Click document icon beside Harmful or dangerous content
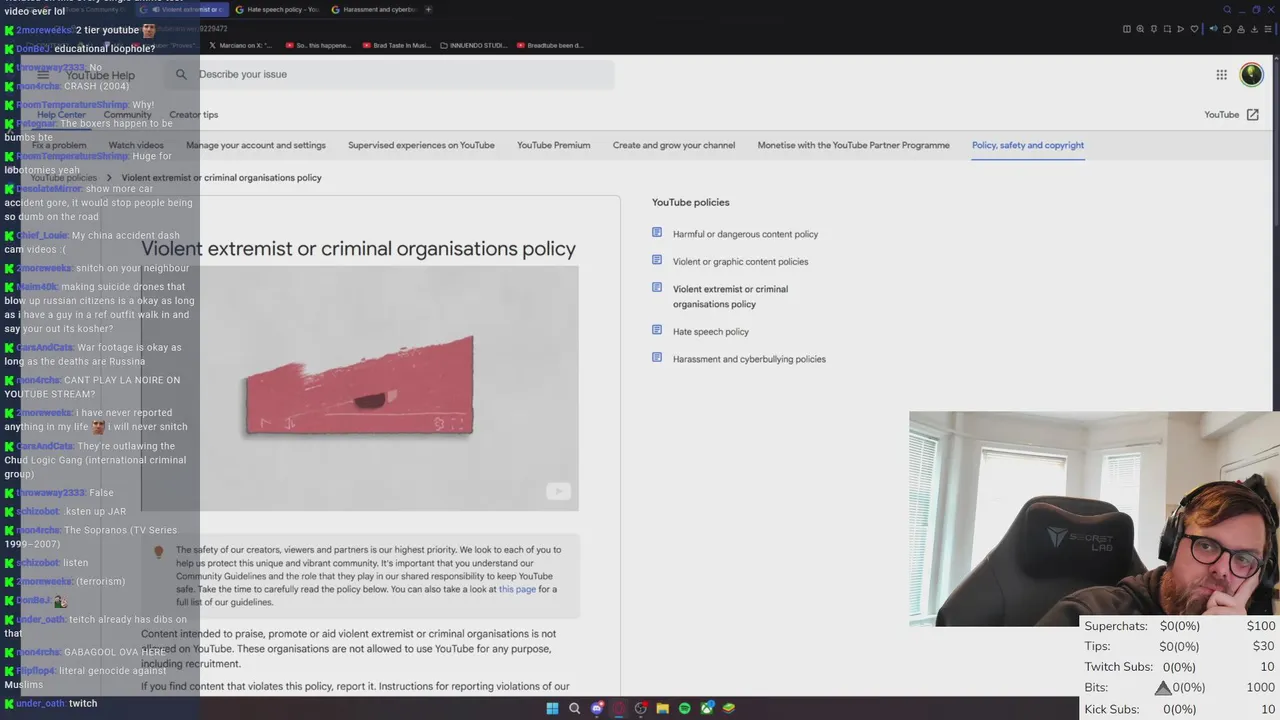Image resolution: width=1280 pixels, height=720 pixels. (657, 233)
